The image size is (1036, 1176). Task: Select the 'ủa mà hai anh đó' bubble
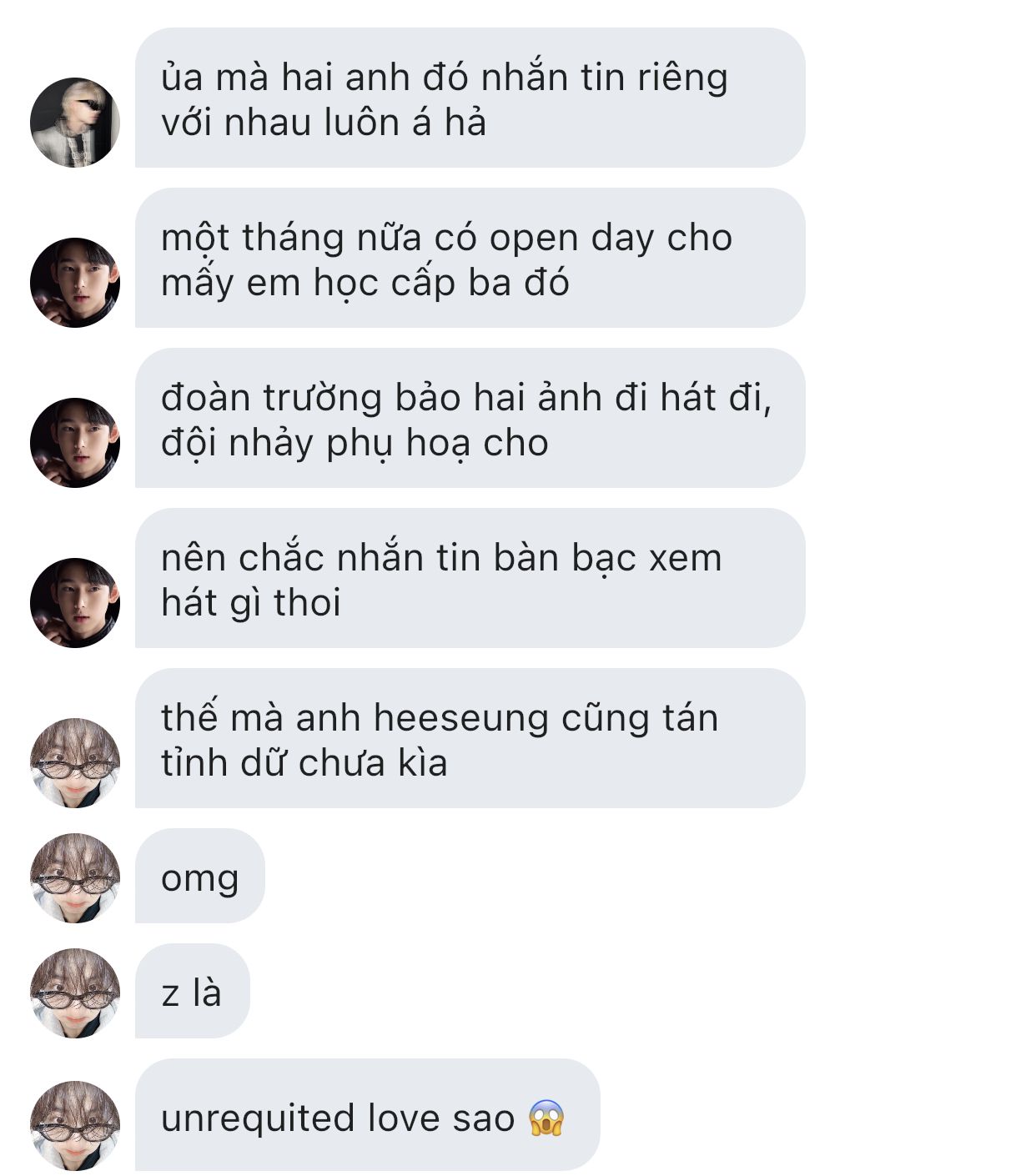[470, 98]
